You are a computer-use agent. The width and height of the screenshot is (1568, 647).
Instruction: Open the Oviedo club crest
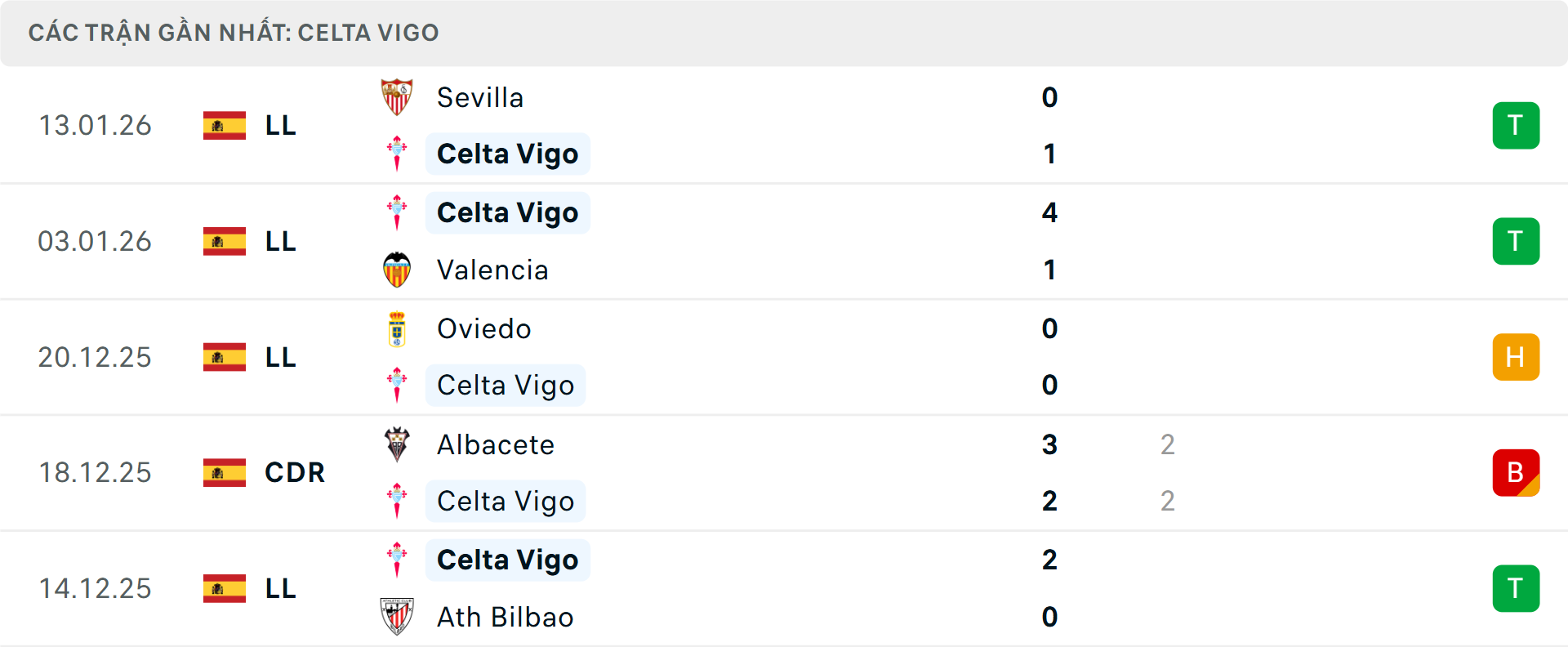click(x=397, y=328)
